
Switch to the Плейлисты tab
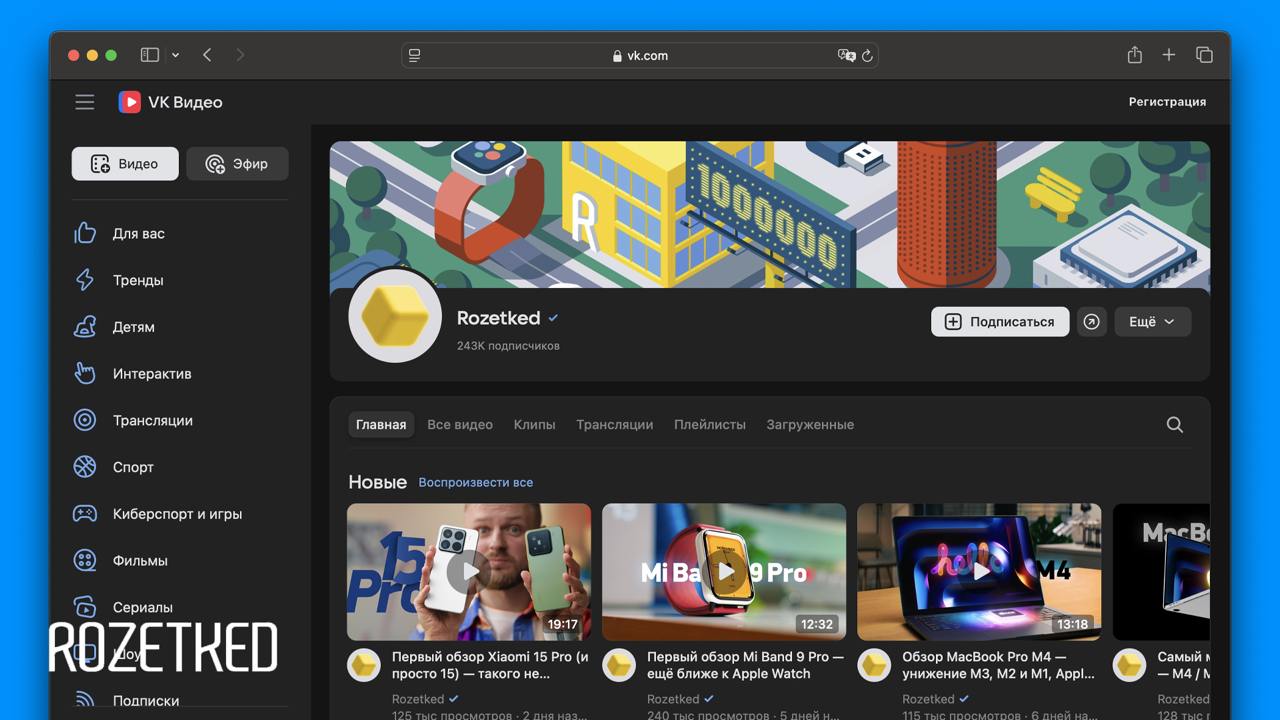tap(710, 425)
